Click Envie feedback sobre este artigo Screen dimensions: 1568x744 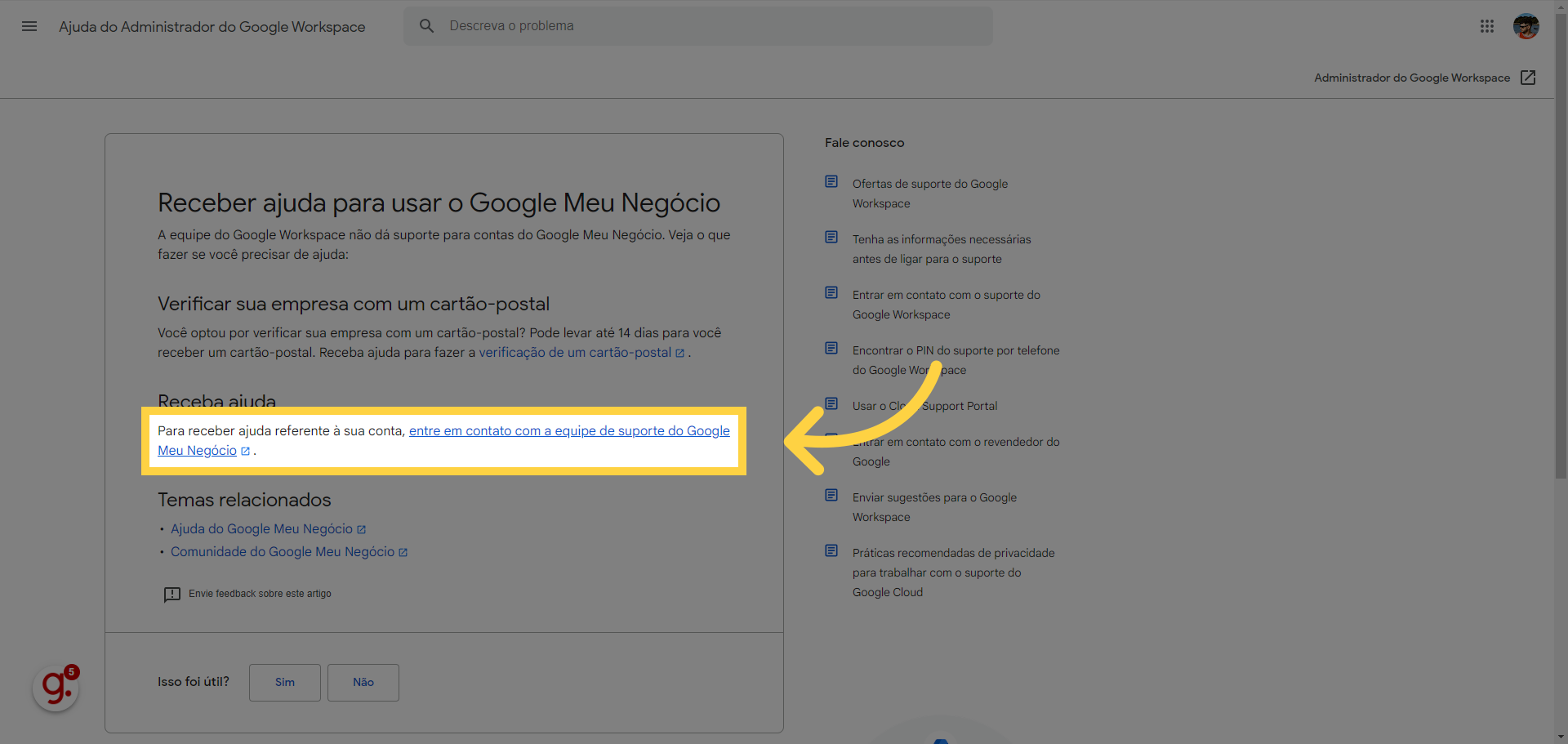pos(260,594)
